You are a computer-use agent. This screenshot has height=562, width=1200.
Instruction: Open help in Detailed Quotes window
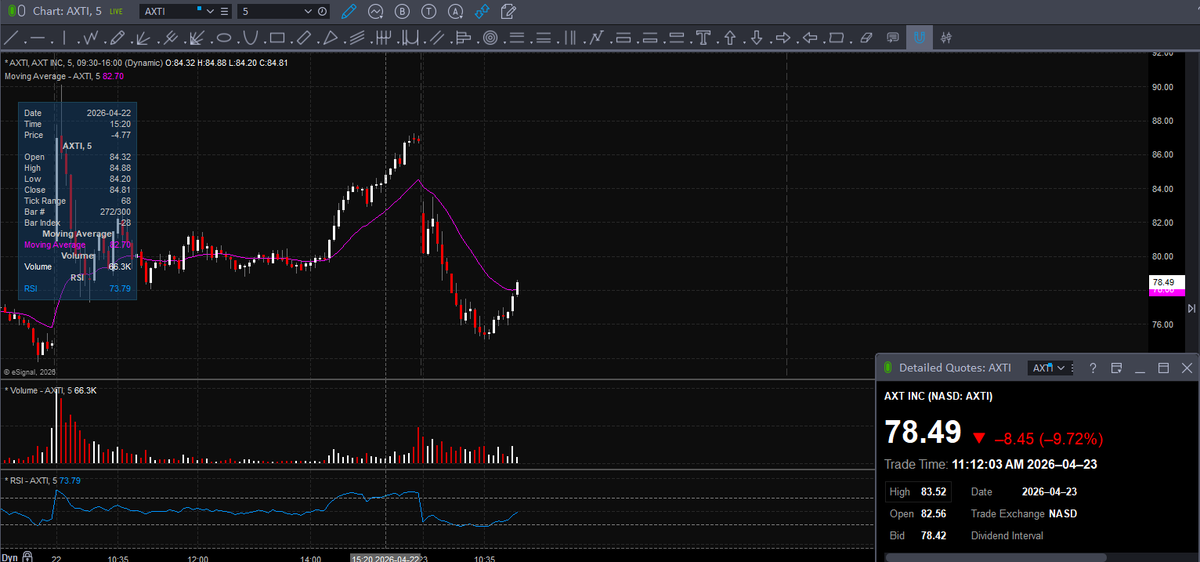[x=1093, y=368]
